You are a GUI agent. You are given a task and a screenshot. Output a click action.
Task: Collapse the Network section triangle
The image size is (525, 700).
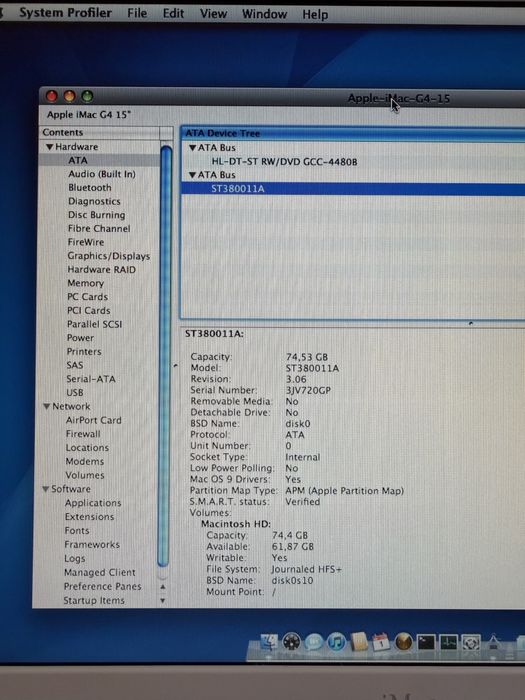46,406
